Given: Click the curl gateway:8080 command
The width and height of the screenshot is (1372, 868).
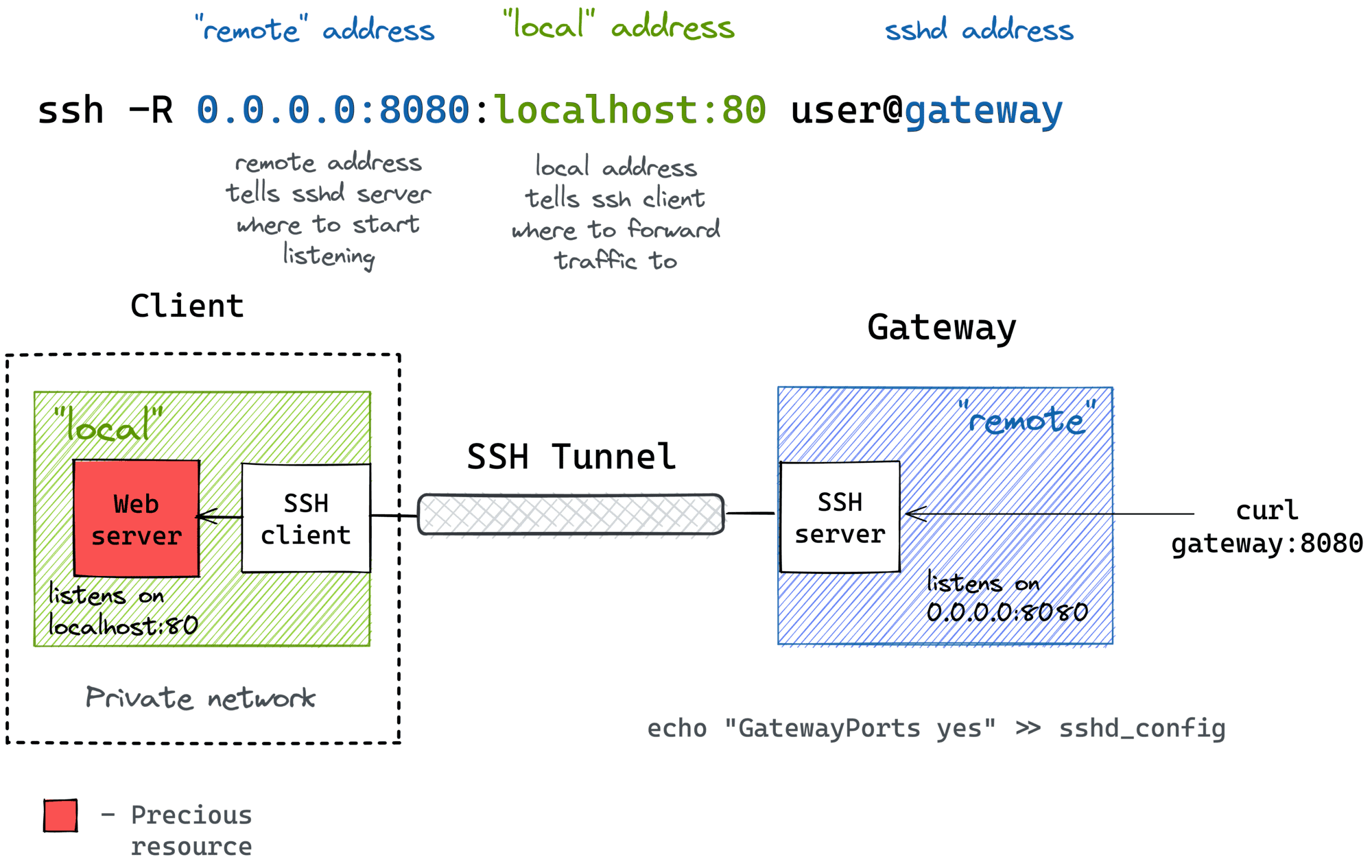Looking at the screenshot, I should [x=1268, y=527].
